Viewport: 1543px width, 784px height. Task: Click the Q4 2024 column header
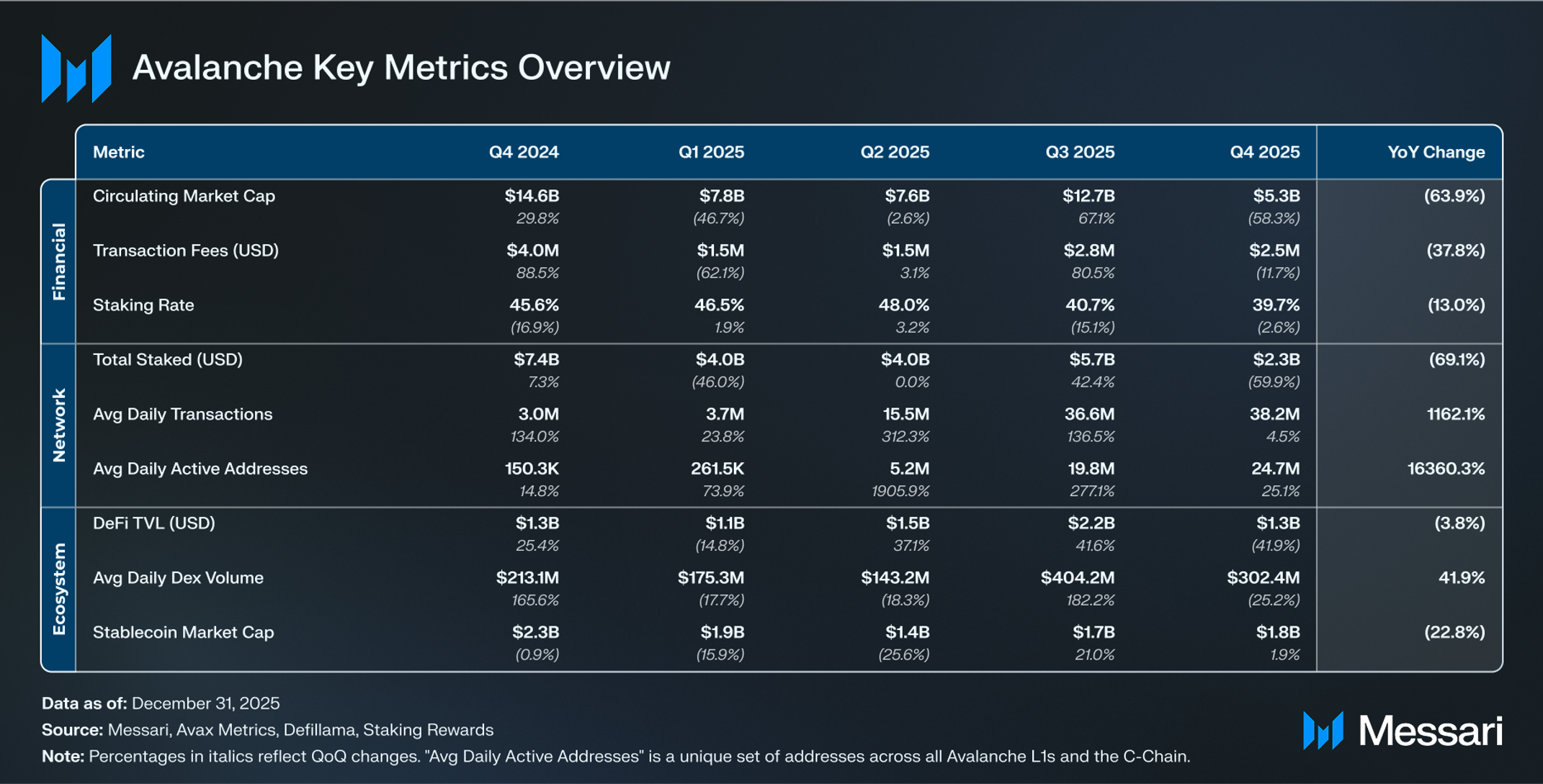tap(524, 152)
